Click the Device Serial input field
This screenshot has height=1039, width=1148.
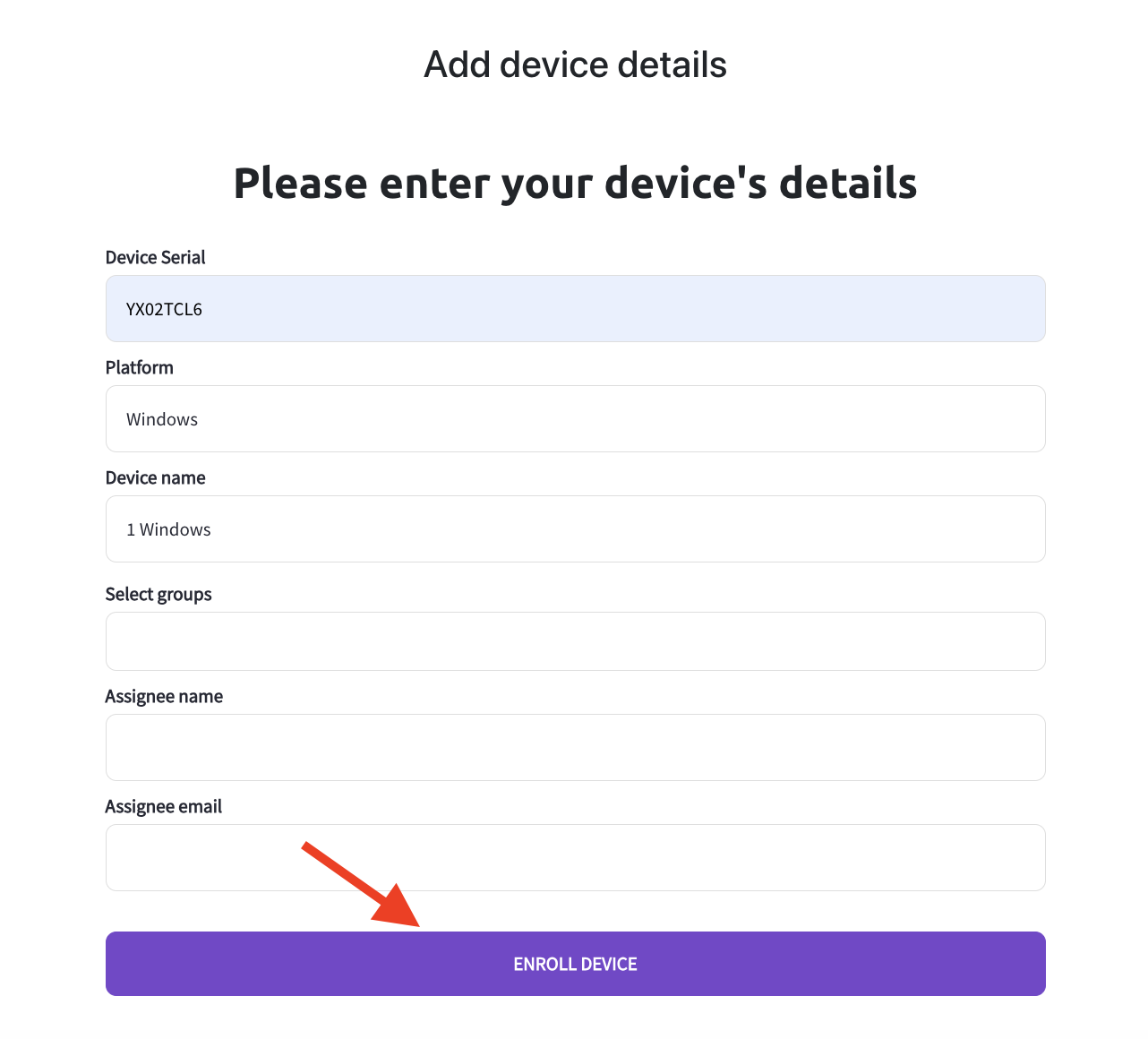tap(575, 308)
